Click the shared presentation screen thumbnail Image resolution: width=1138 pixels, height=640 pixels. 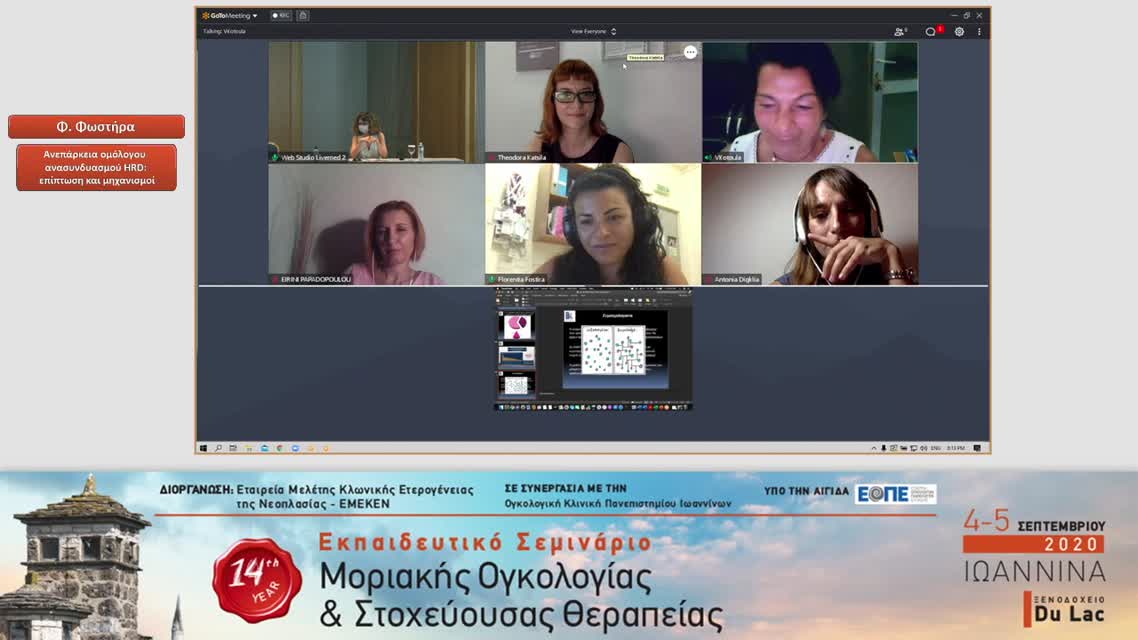coord(594,349)
